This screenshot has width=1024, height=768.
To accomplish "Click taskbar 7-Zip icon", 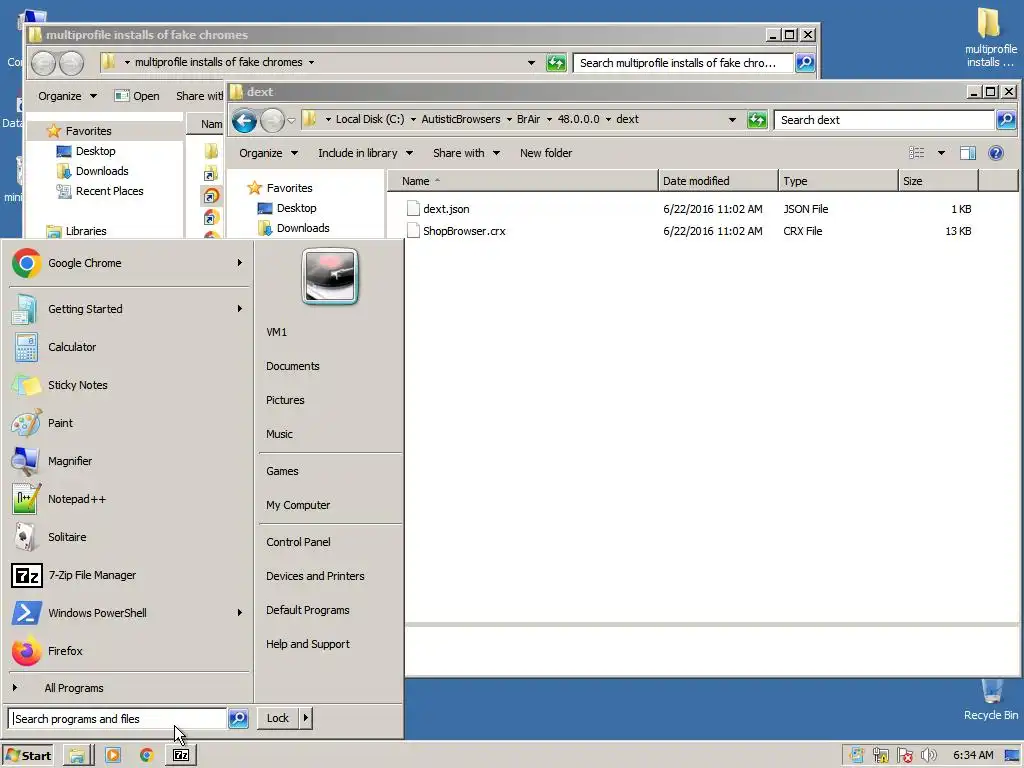I will click(x=181, y=756).
